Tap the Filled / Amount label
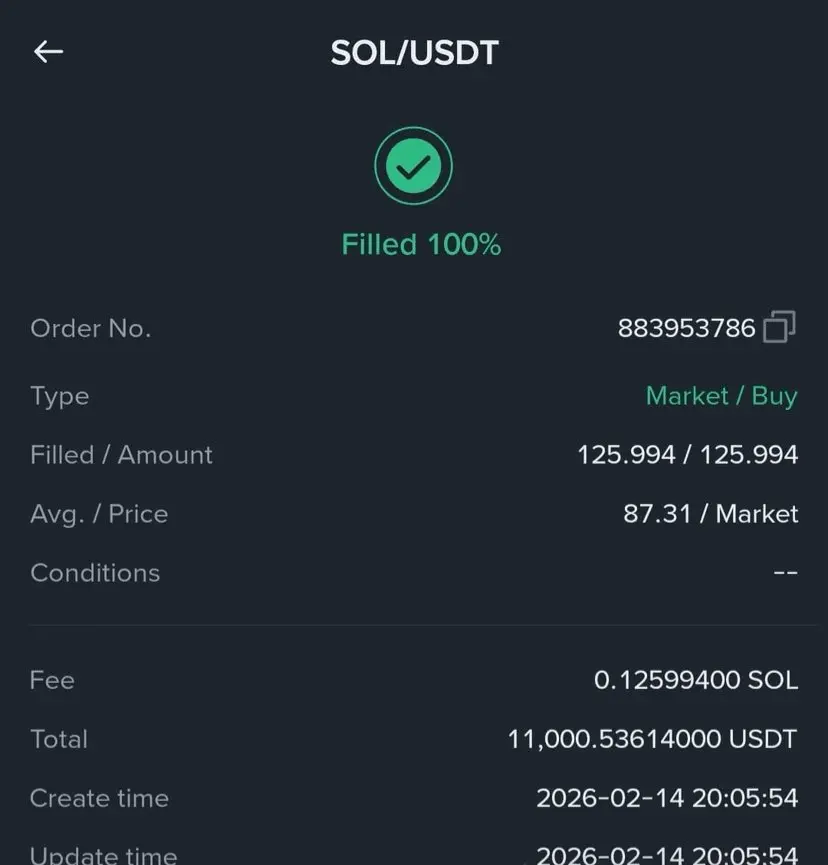828x865 pixels. pyautogui.click(x=121, y=455)
